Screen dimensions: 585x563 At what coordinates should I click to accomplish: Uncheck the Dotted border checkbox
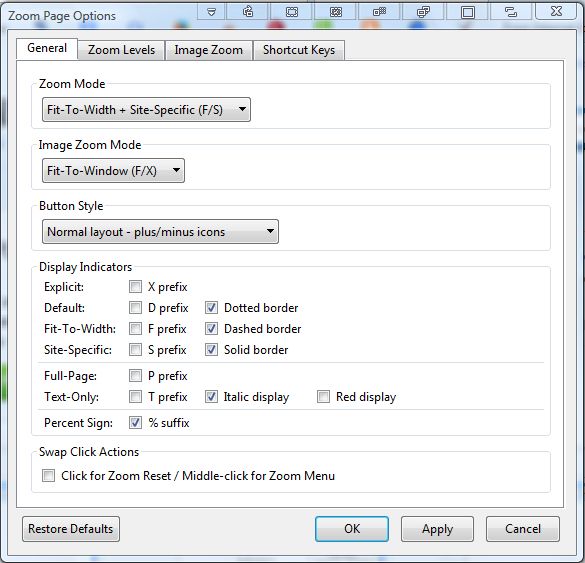click(x=211, y=308)
